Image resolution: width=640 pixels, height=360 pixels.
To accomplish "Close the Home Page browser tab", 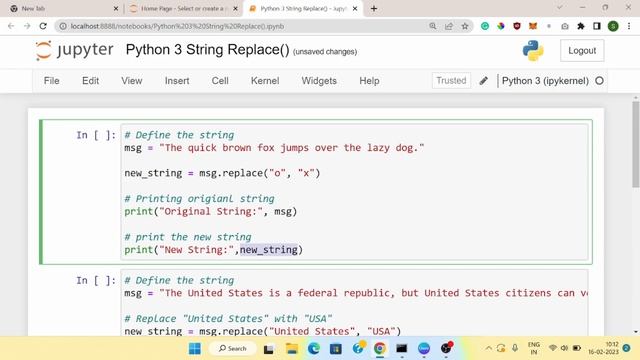I will click(x=236, y=9).
